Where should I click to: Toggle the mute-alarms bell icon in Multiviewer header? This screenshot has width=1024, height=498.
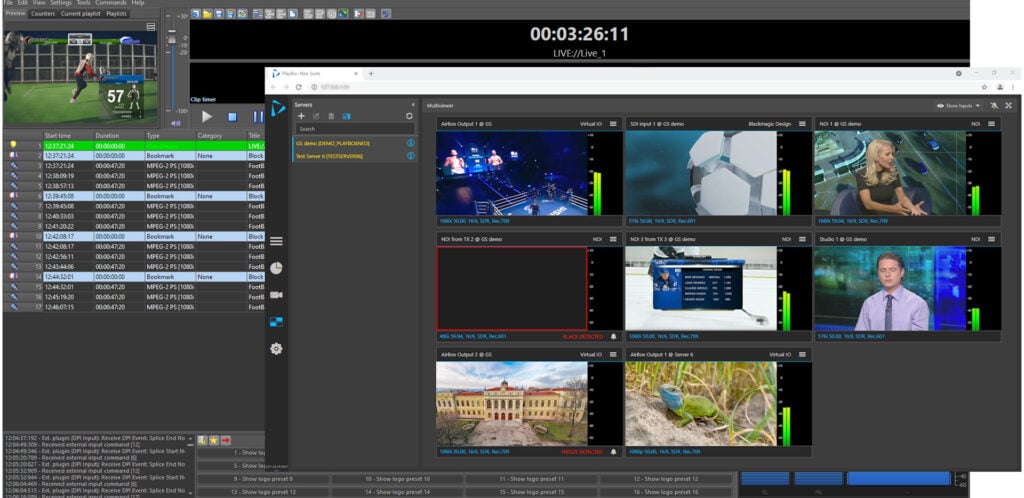tap(994, 105)
